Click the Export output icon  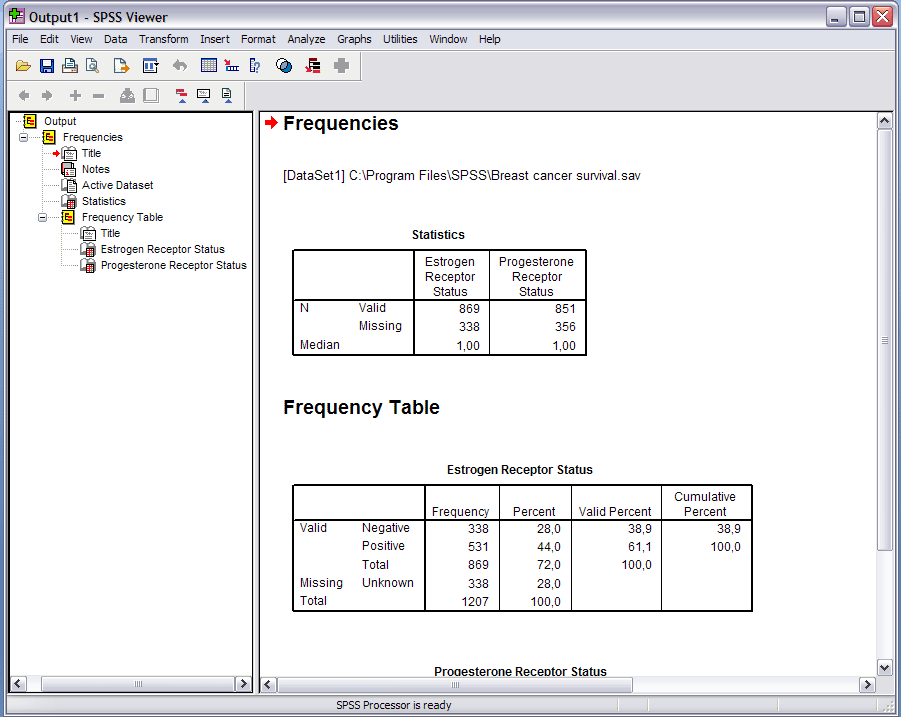coord(121,66)
